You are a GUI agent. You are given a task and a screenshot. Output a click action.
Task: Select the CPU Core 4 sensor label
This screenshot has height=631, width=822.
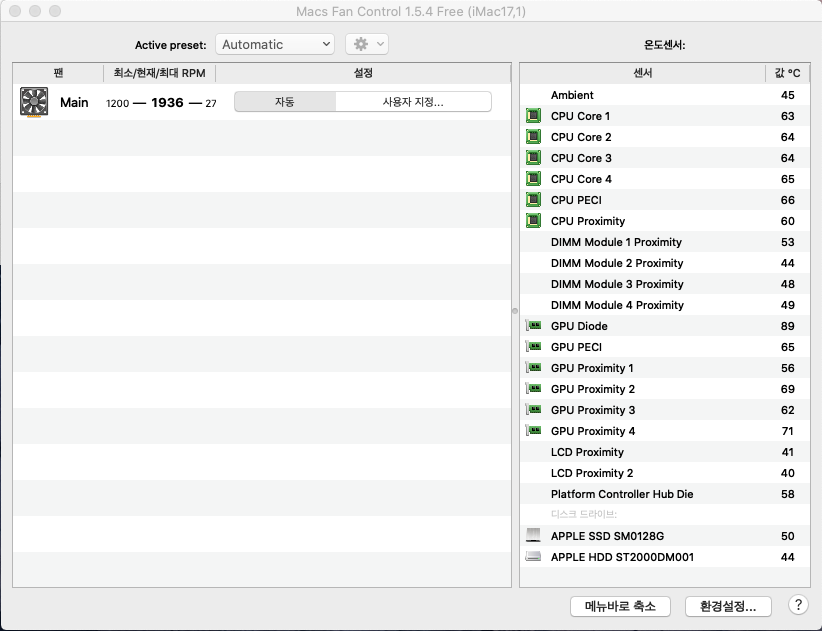(x=581, y=179)
